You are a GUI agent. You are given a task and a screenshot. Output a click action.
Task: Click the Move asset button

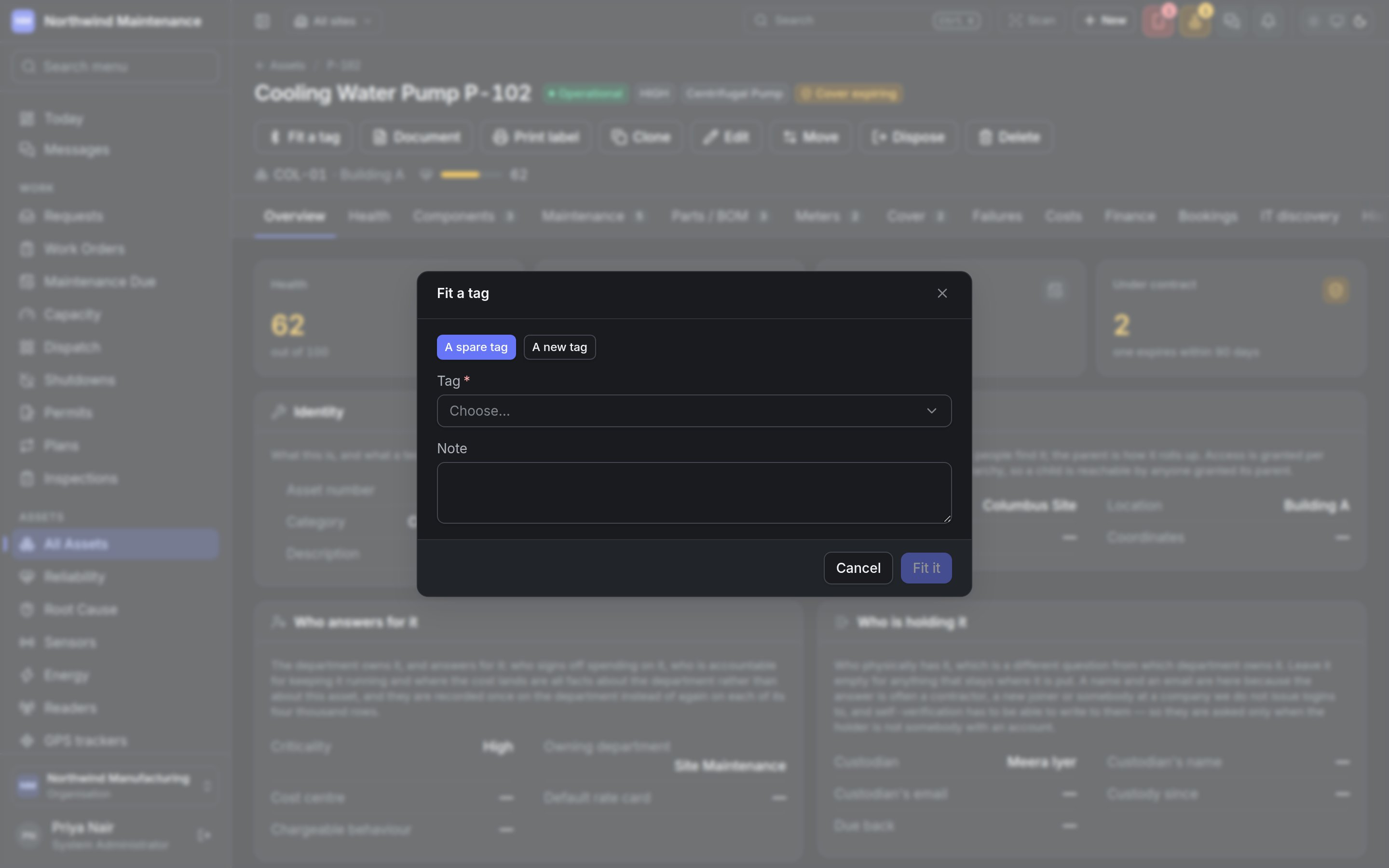pyautogui.click(x=810, y=137)
